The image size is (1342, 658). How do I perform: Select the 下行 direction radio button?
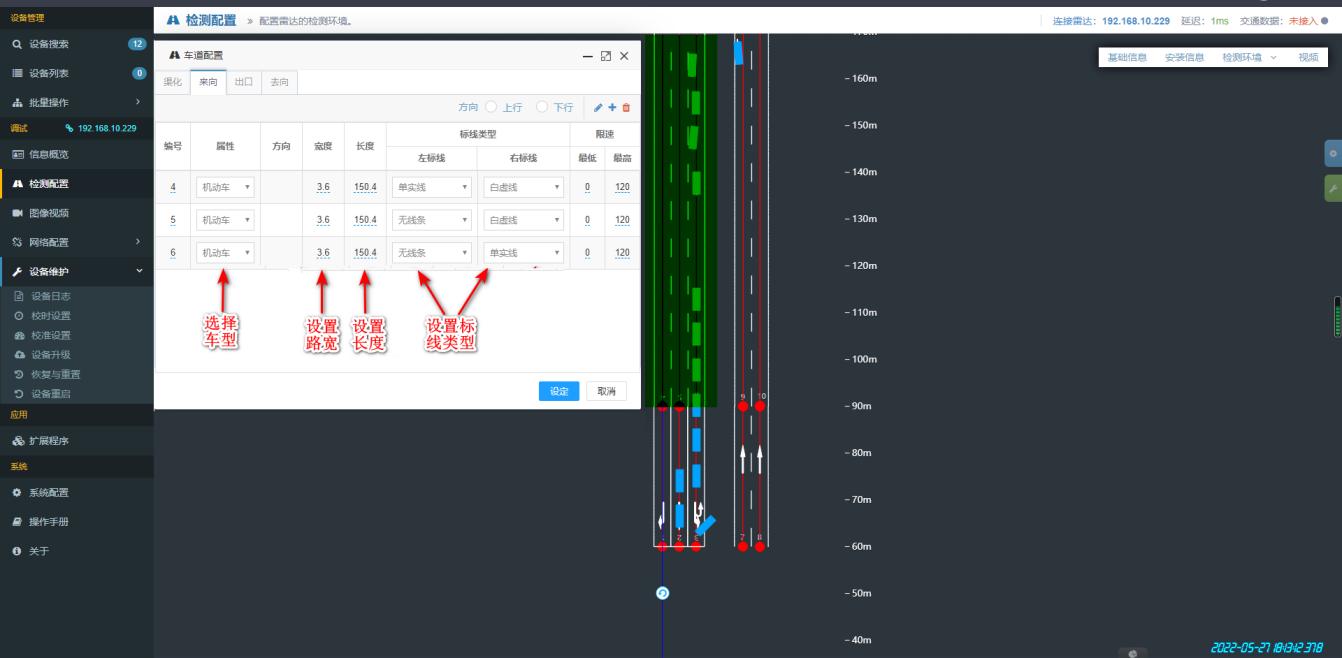click(x=542, y=107)
